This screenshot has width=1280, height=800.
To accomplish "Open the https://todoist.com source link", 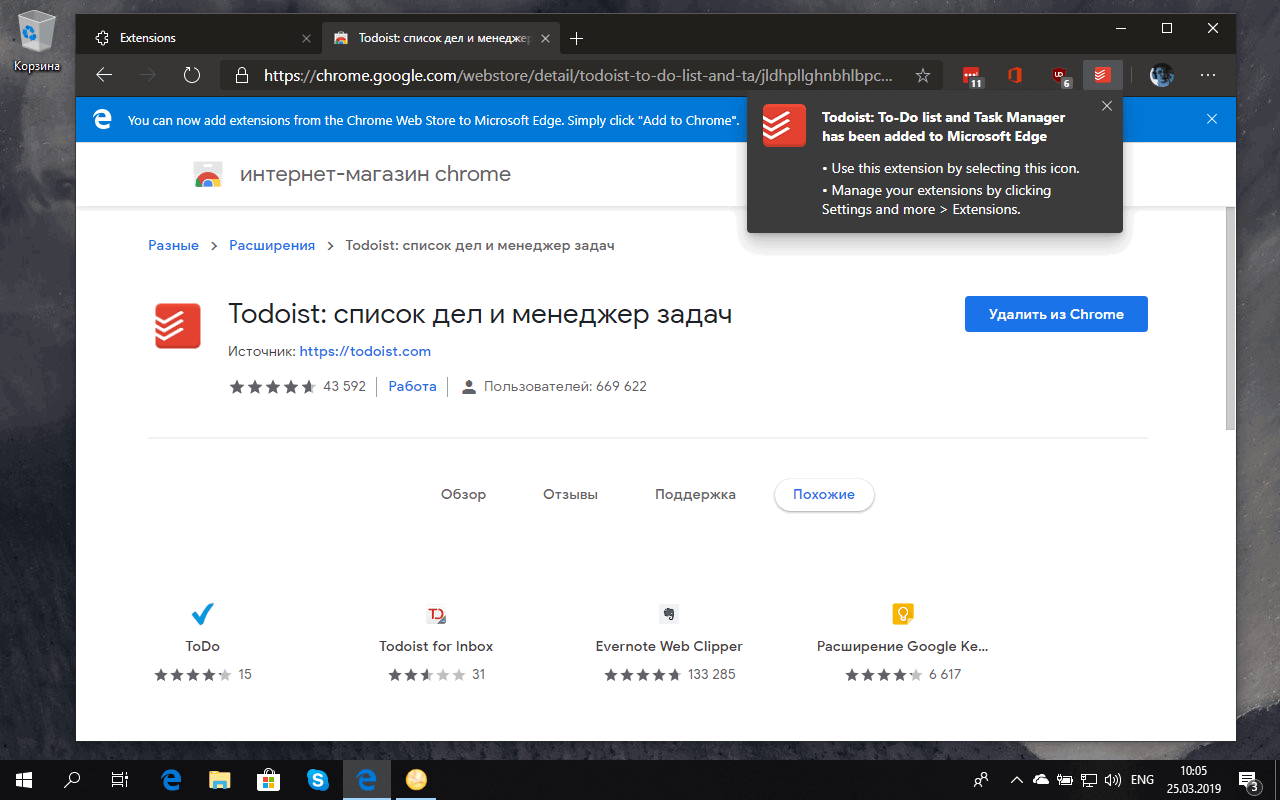I will (x=365, y=351).
